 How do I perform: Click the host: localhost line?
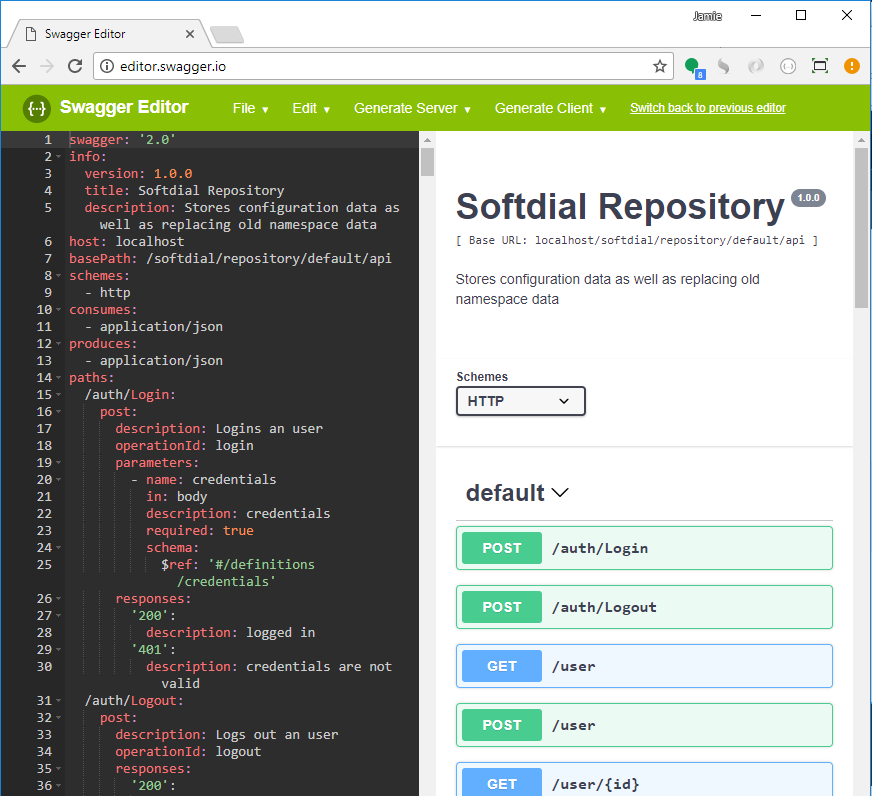[x=126, y=242]
